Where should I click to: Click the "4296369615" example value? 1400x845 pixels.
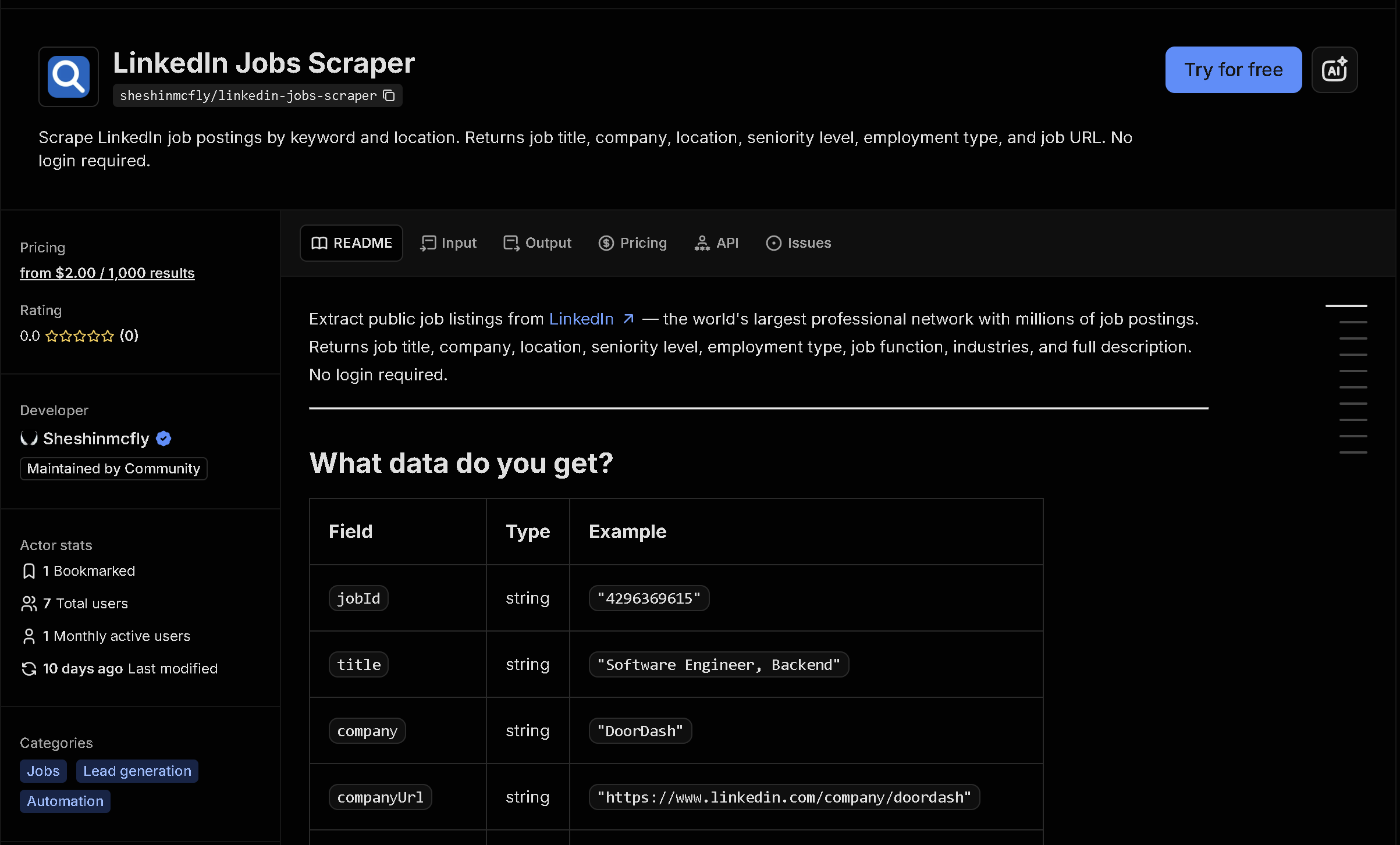[649, 598]
